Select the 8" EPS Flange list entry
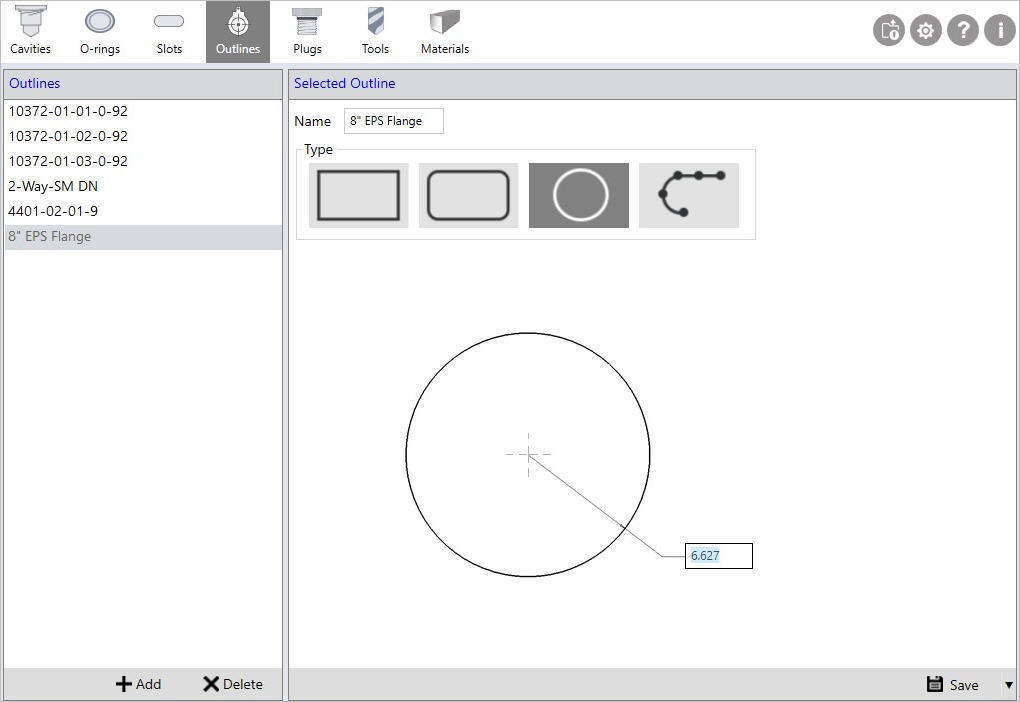 tap(143, 237)
